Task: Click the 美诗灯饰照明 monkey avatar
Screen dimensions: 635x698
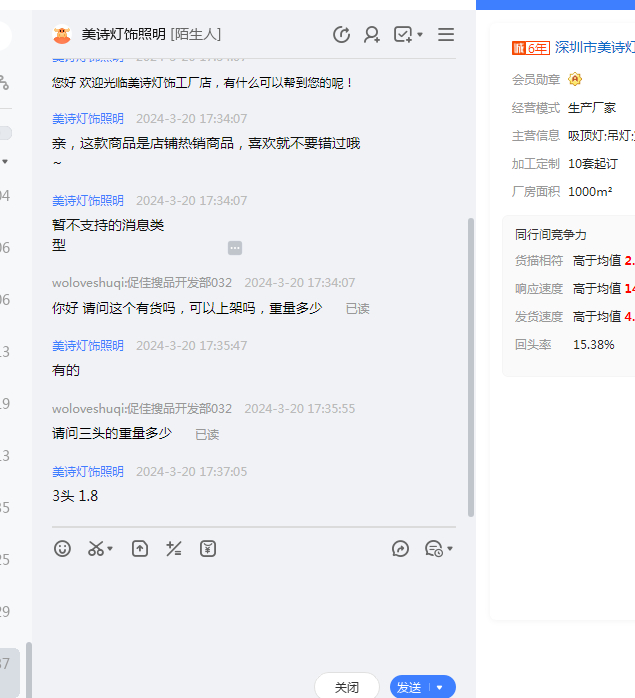Action: 63,35
